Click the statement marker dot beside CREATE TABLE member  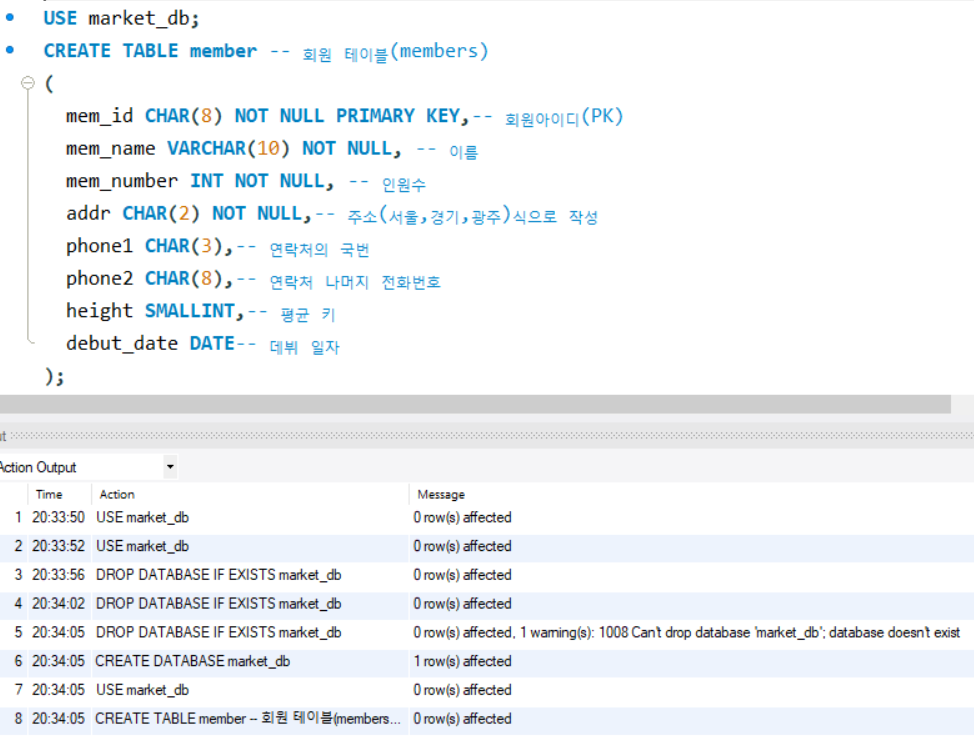(x=9, y=50)
